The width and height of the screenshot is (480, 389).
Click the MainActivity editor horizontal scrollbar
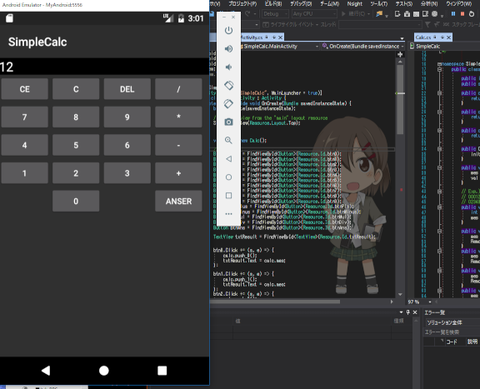275,302
